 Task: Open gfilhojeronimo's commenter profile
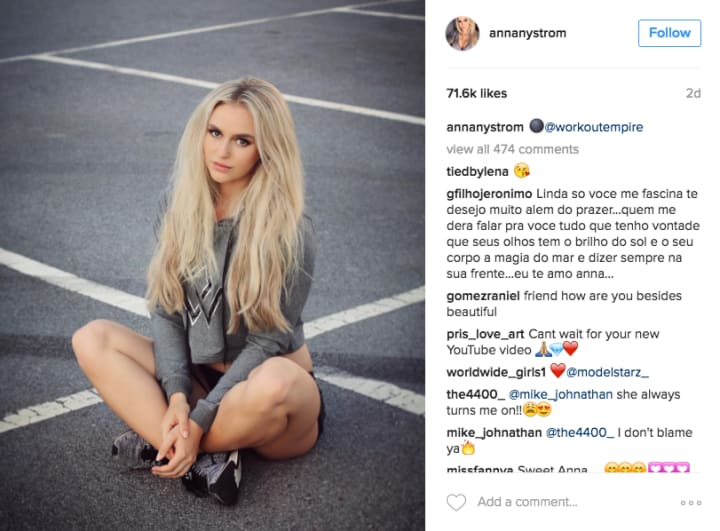[489, 194]
